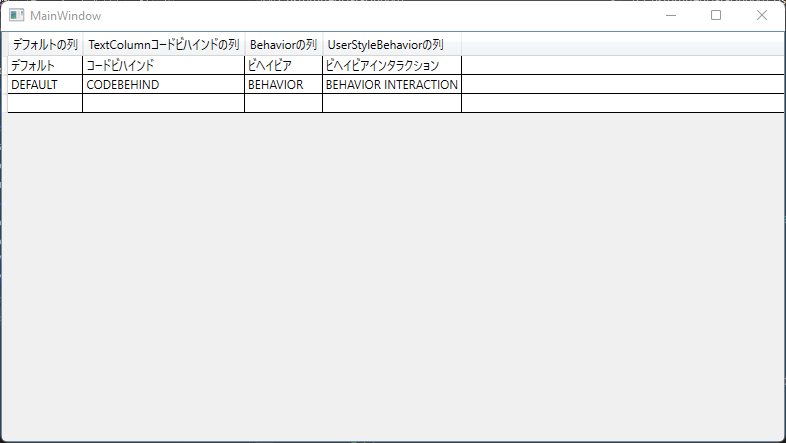The width and height of the screenshot is (786, 443).
Task: Select the UserStyleBehaviorの列 column header
Action: [392, 45]
